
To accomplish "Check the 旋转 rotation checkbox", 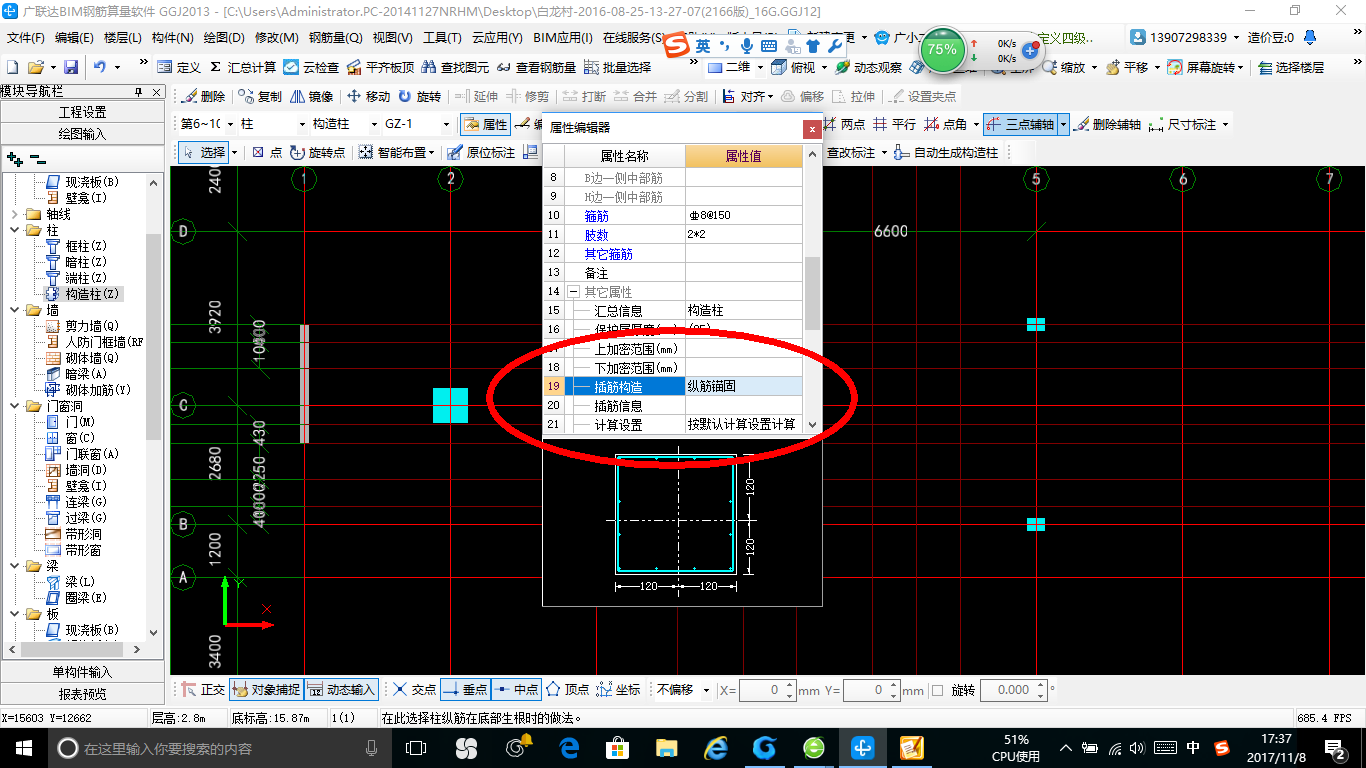I will 937,690.
